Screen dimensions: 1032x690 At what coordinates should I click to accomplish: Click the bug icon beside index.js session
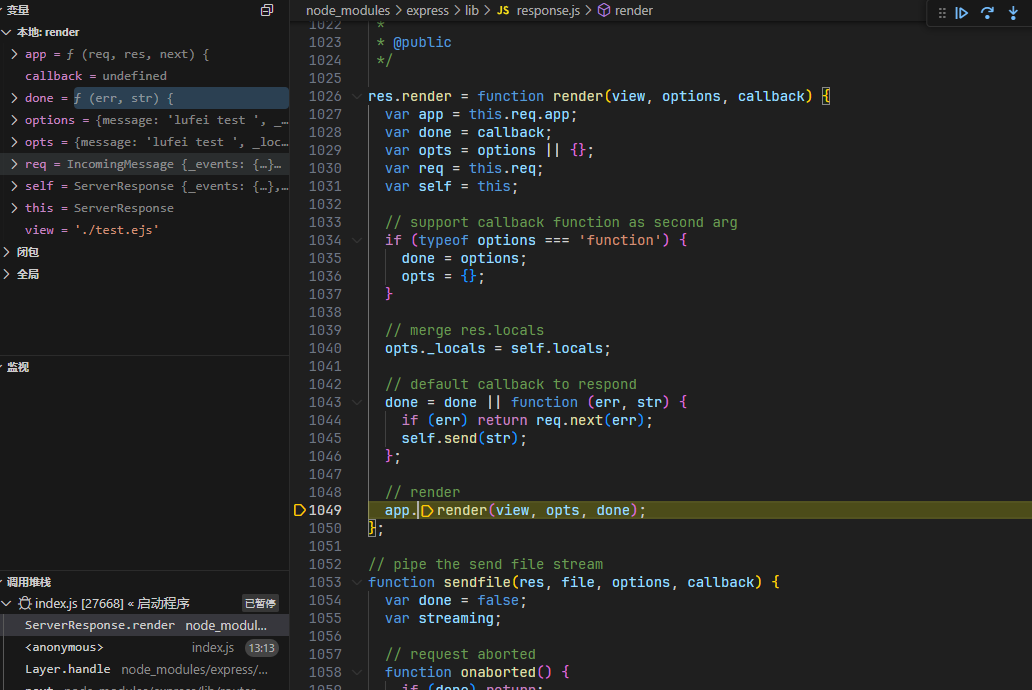(25, 603)
